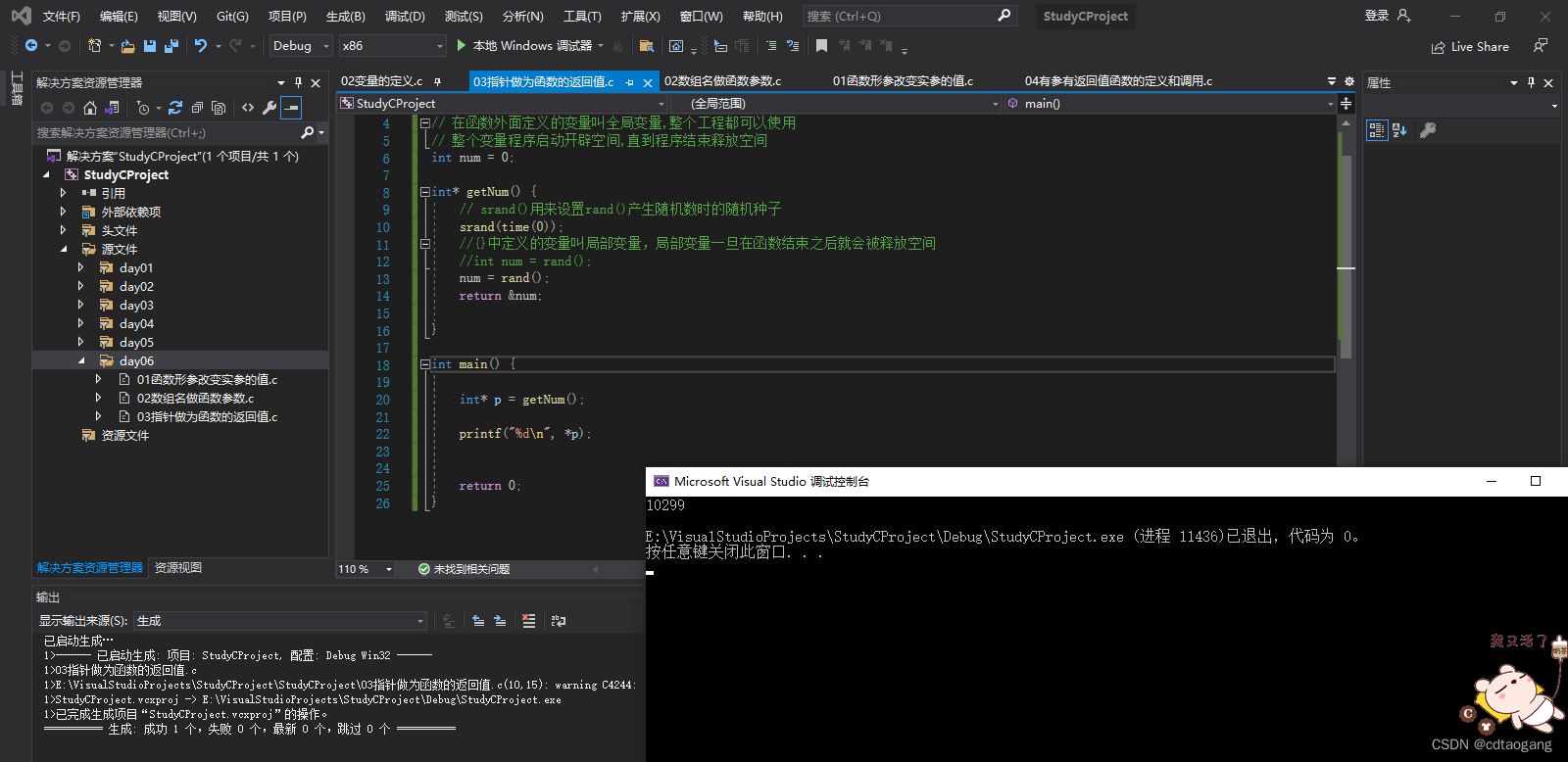Screen dimensions: 1568x762
Task: Collapse the getNum function code fold
Action: click(424, 192)
